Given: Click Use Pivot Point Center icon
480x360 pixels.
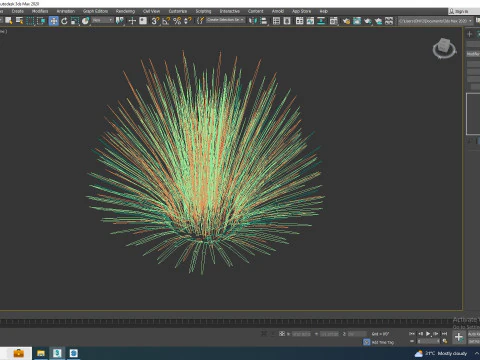Looking at the screenshot, I should (x=119, y=21).
